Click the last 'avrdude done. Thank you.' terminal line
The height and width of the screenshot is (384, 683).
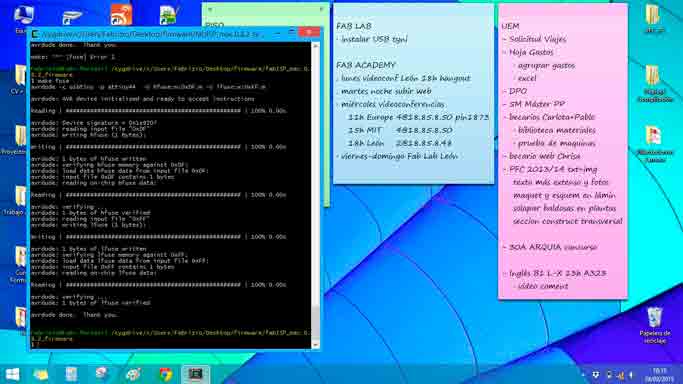74,315
